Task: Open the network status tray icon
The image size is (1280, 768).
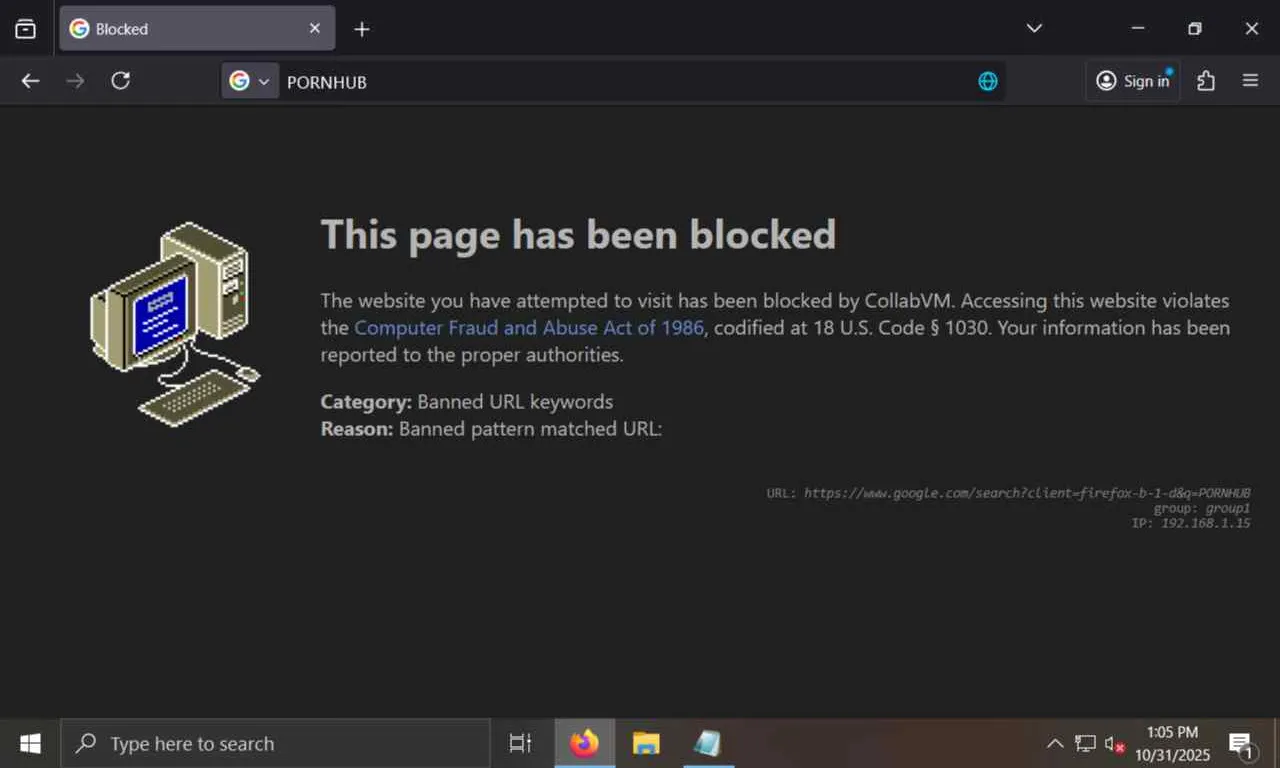Action: [x=1085, y=744]
